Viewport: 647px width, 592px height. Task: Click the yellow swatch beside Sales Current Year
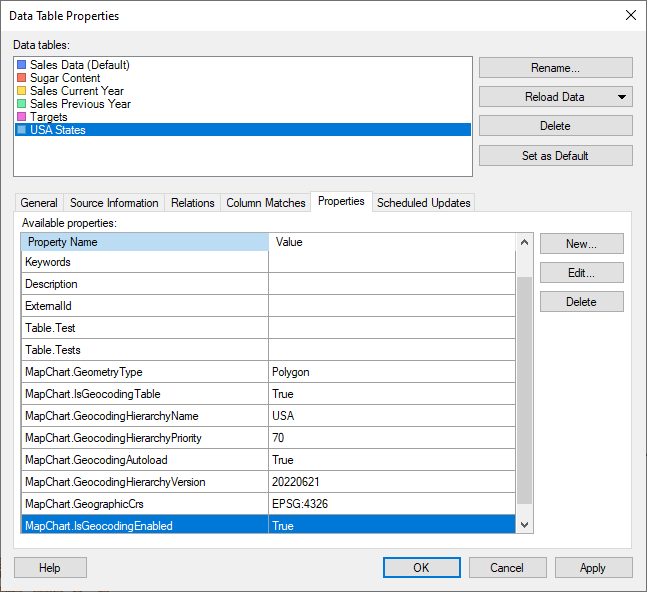point(21,91)
